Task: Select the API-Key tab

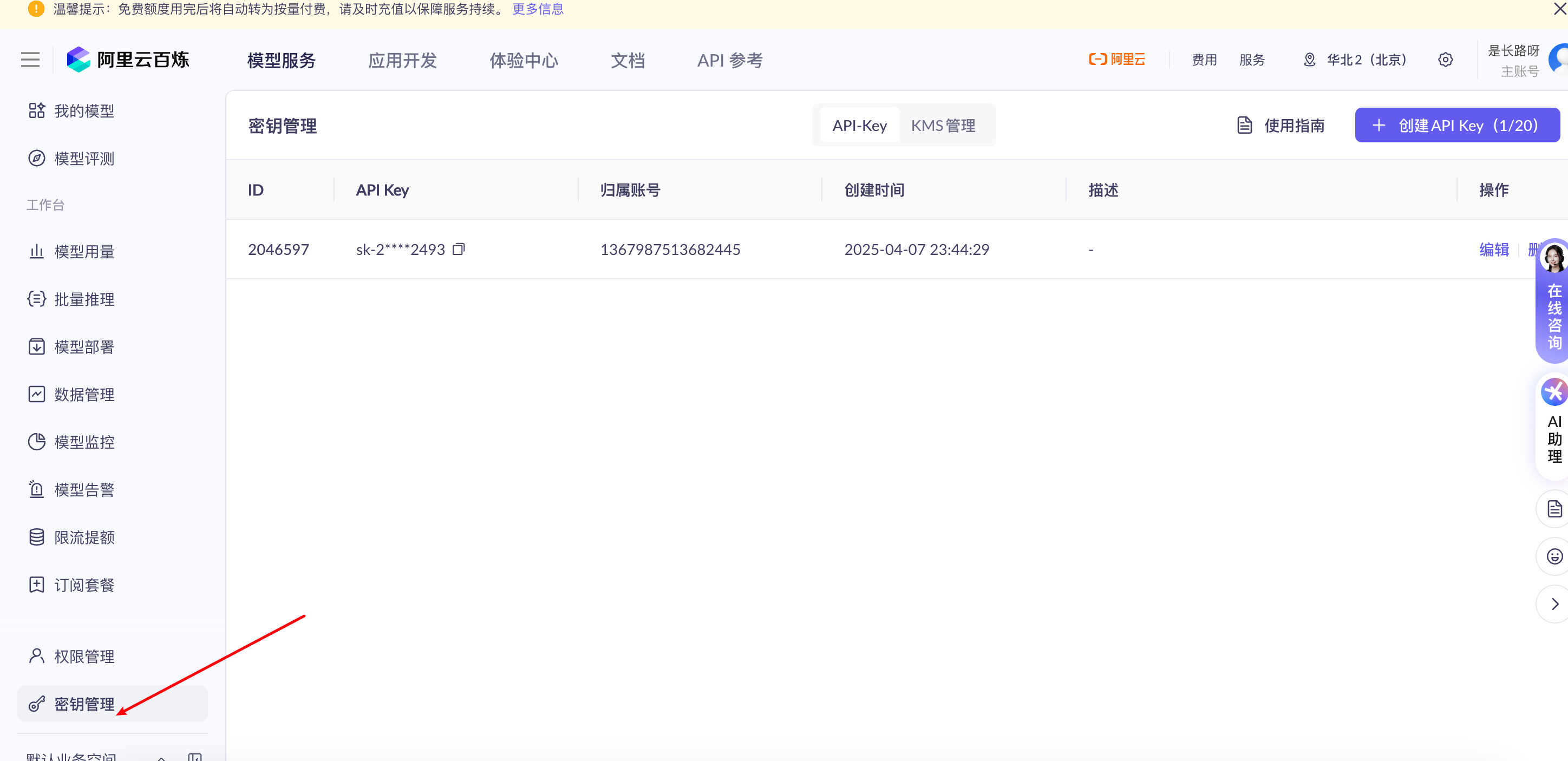Action: pyautogui.click(x=859, y=126)
